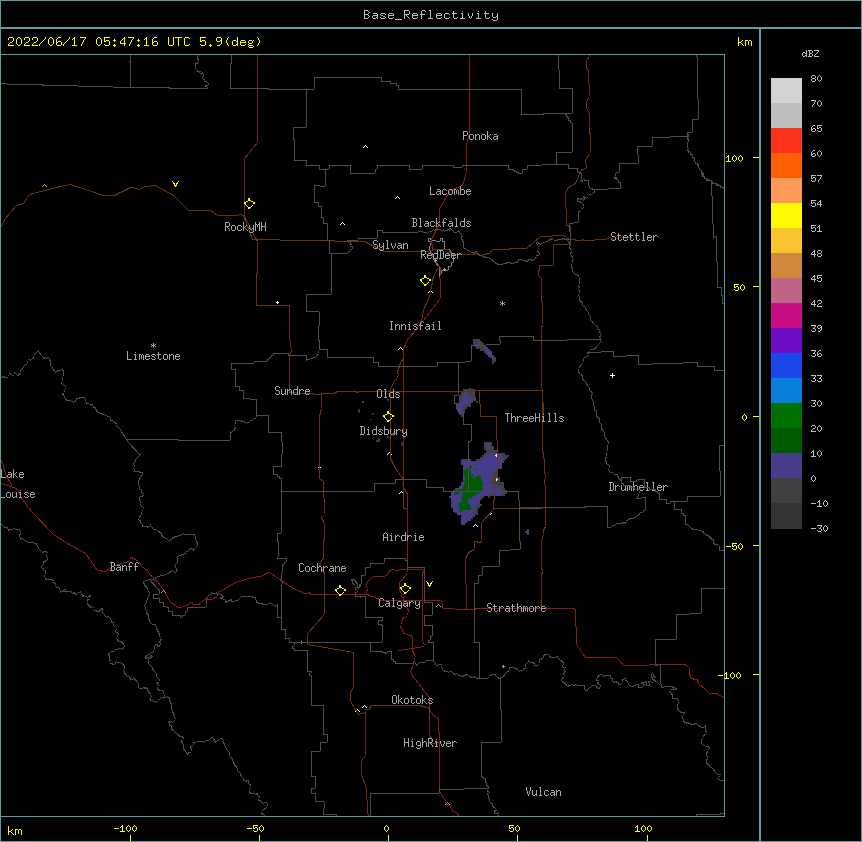This screenshot has width=862, height=842.
Task: Click the large green-core radar echo near ThreeHills
Action: click(x=477, y=485)
